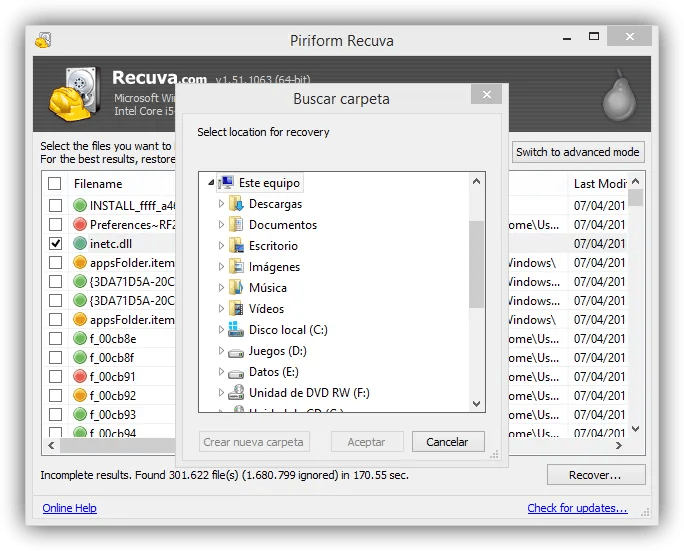
Task: Click the Recuva hard-hat logo in header
Action: point(73,94)
